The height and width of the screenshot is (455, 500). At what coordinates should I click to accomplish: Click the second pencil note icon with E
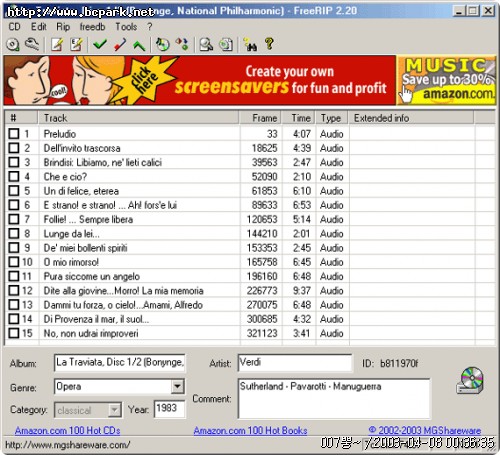tap(76, 44)
